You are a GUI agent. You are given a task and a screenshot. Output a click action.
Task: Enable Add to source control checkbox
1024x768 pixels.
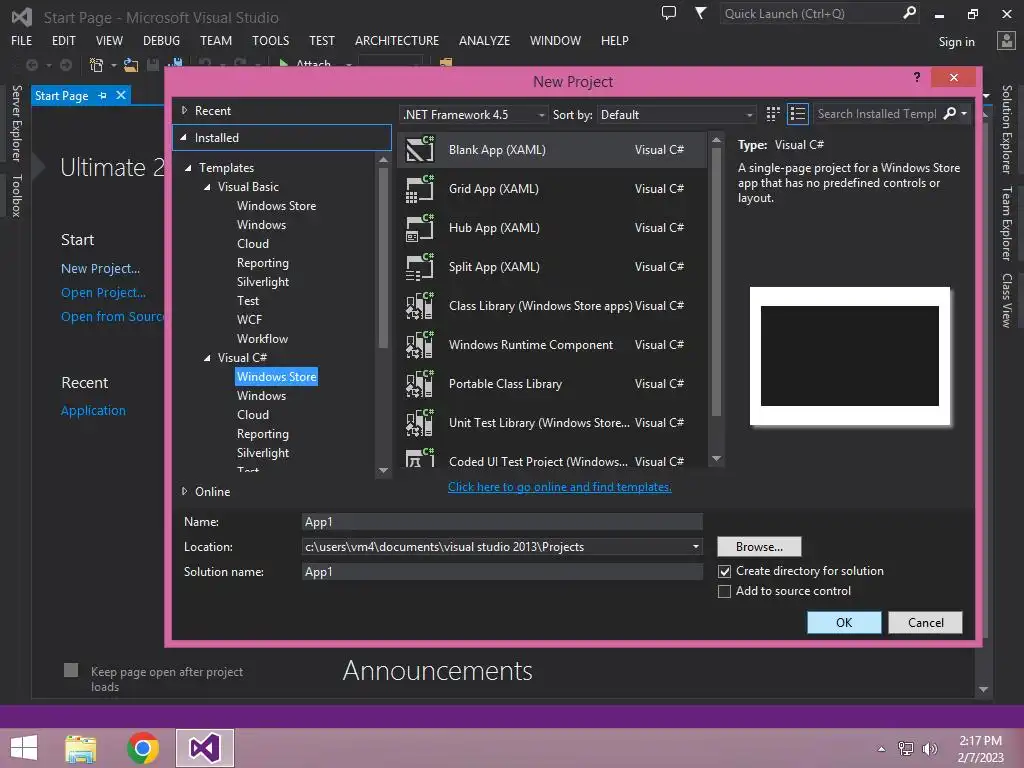(x=724, y=592)
